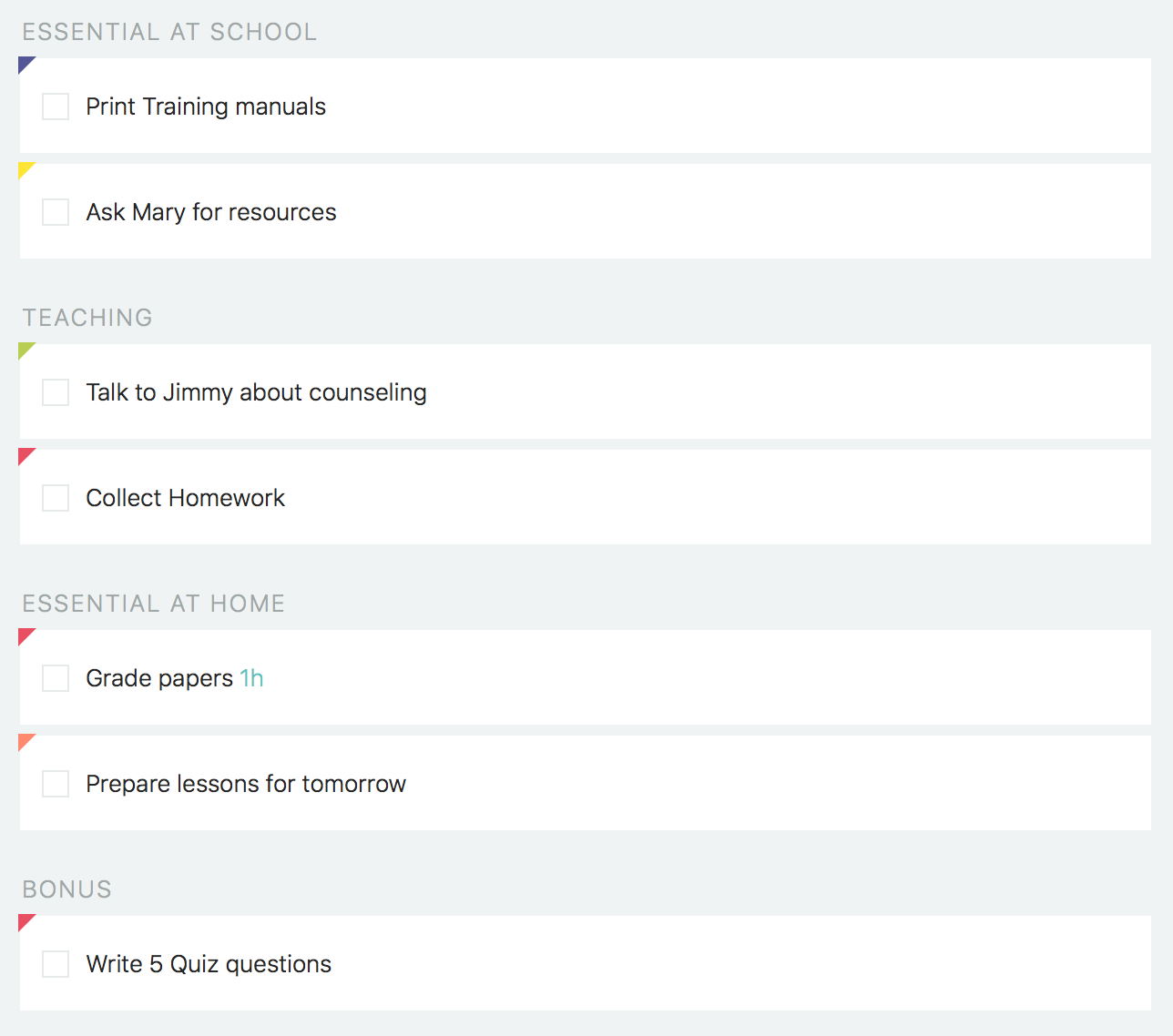Screen dimensions: 1173x1036
Task: Click yellow corner flag on Ask Mary task
Action: click(x=25, y=168)
